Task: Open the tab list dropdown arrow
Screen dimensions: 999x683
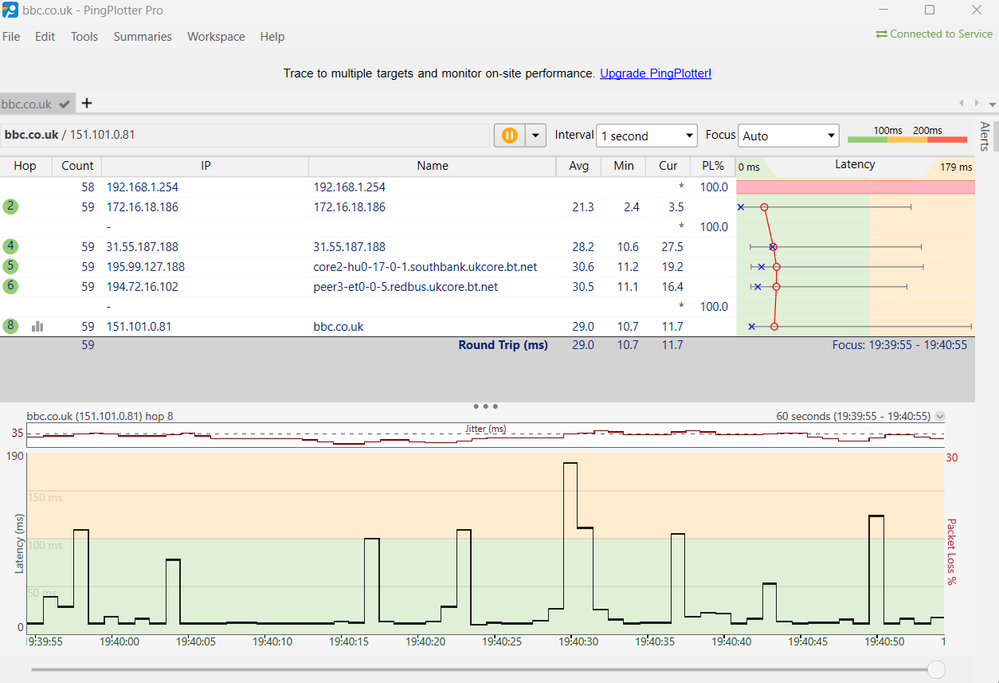Action: (x=992, y=104)
